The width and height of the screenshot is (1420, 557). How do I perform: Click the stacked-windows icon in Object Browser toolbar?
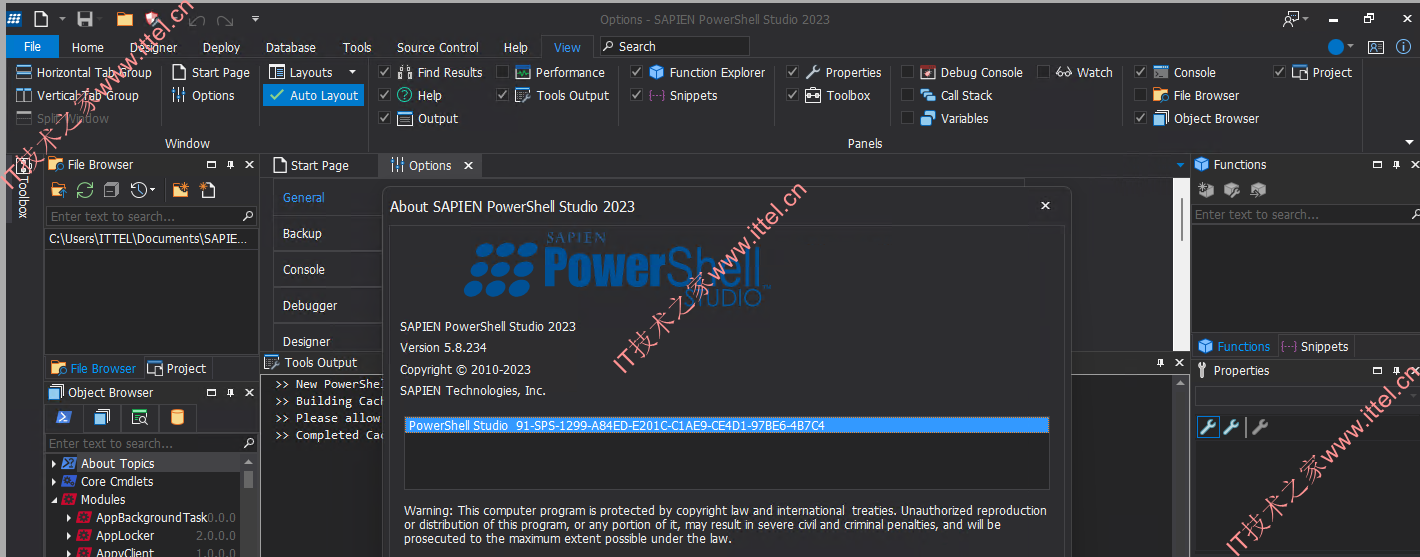(102, 417)
